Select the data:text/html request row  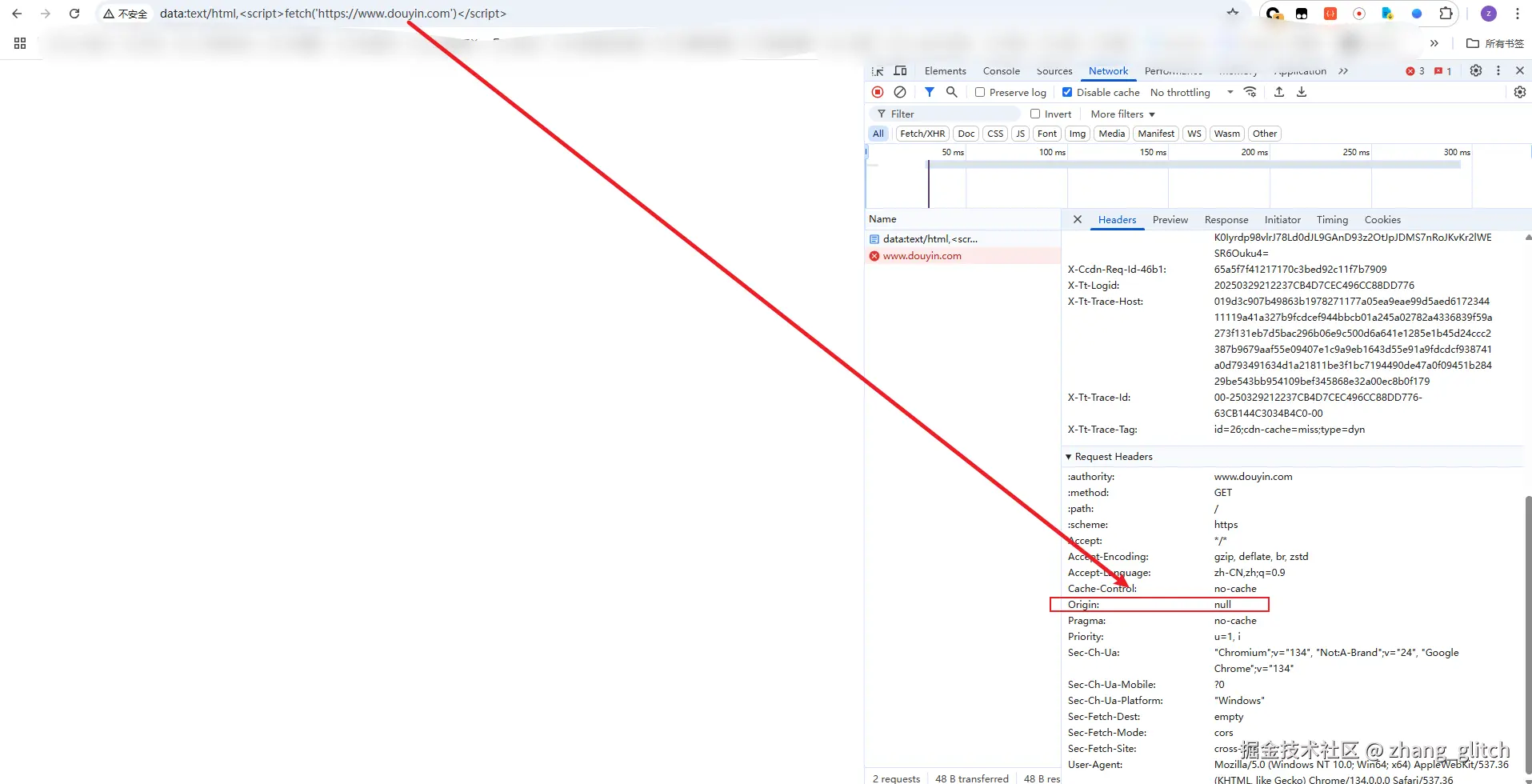[x=963, y=239]
